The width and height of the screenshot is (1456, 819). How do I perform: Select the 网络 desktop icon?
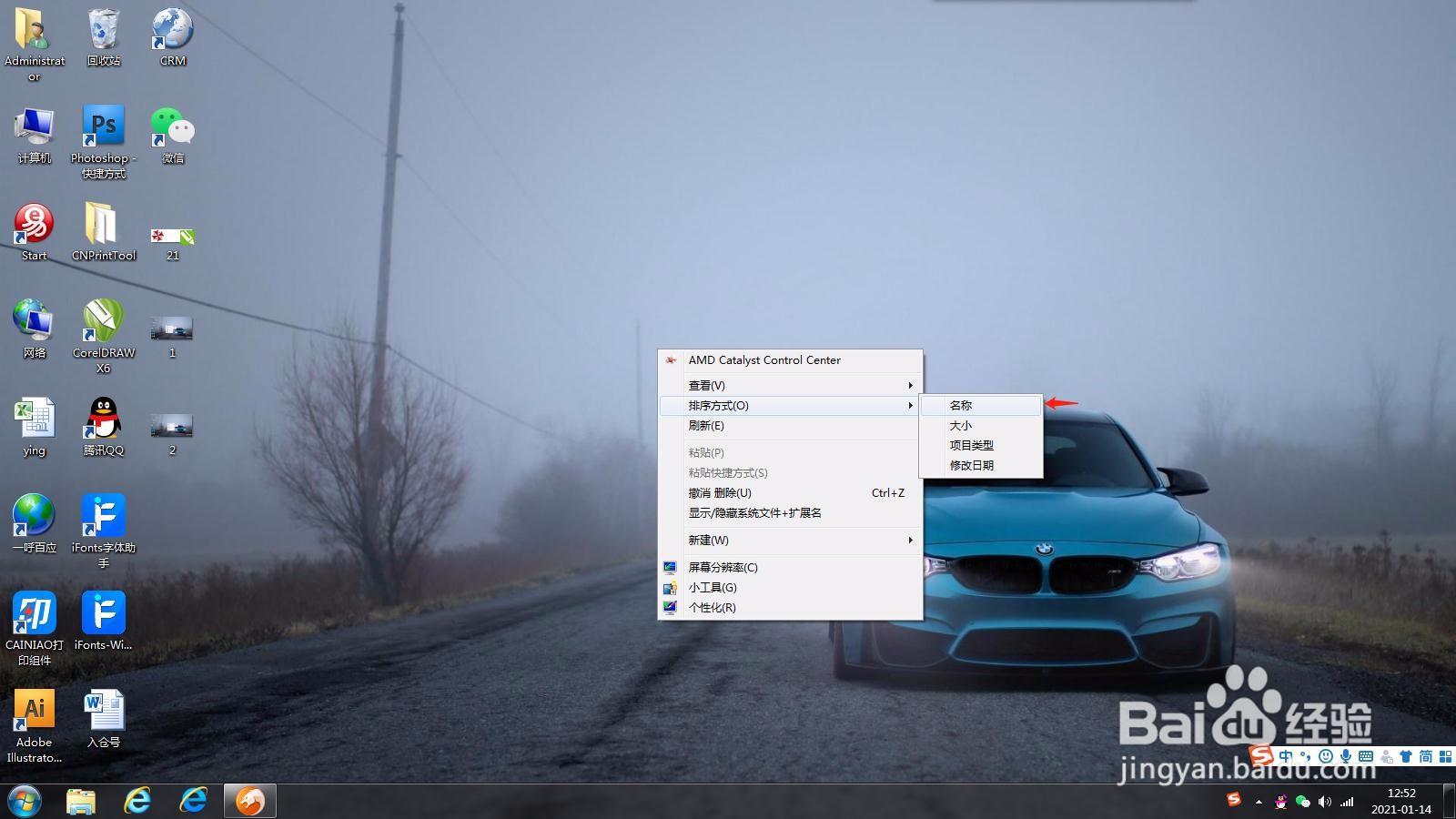tap(35, 321)
